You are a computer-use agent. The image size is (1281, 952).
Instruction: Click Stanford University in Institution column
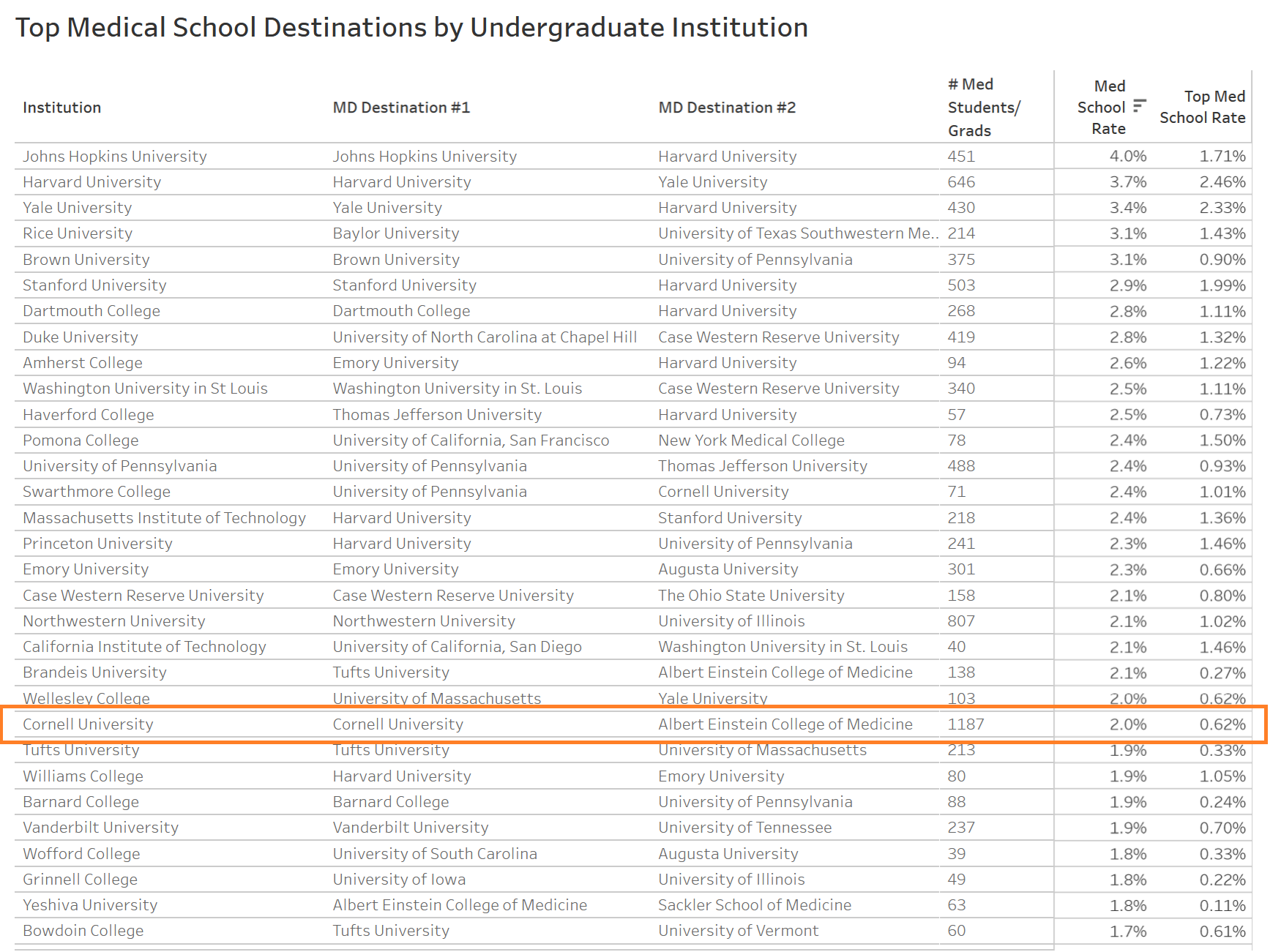click(94, 285)
